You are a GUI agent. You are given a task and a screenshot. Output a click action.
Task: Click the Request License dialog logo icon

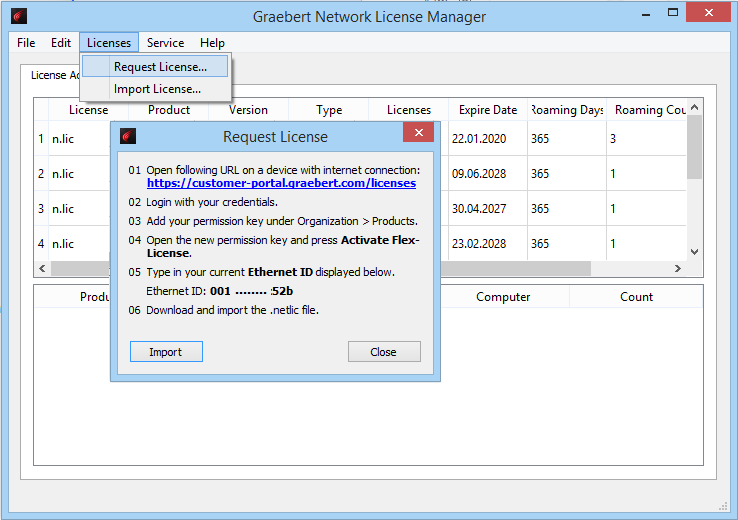[128, 136]
